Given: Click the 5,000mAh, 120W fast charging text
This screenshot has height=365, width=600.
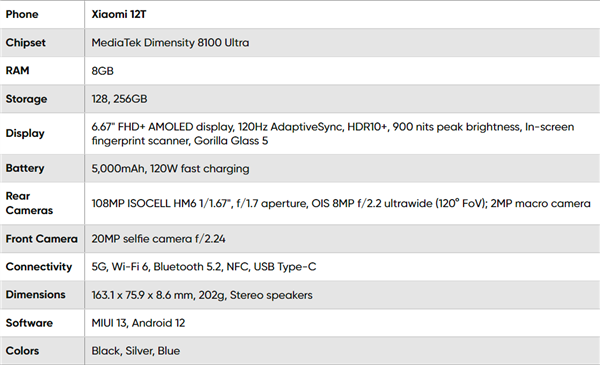Looking at the screenshot, I should pos(170,169).
